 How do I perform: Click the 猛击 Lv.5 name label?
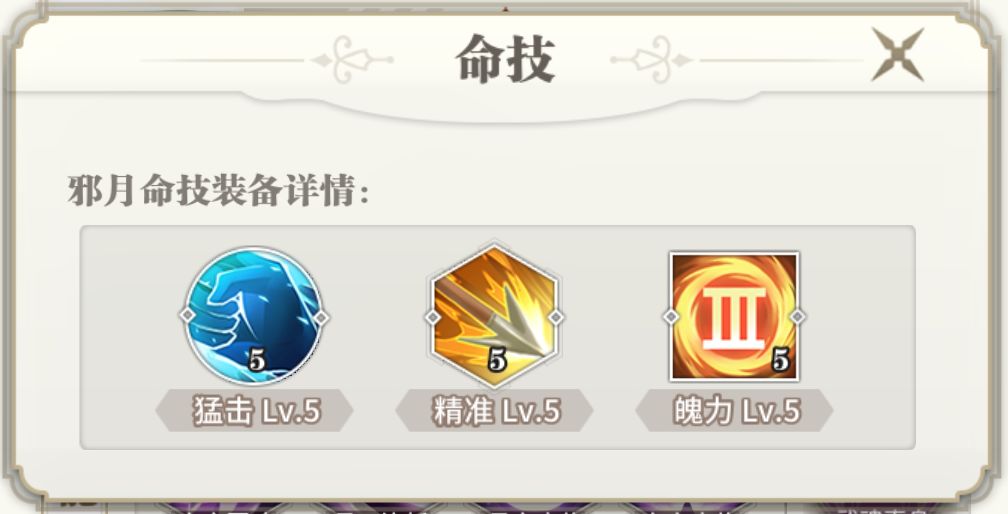coord(255,411)
